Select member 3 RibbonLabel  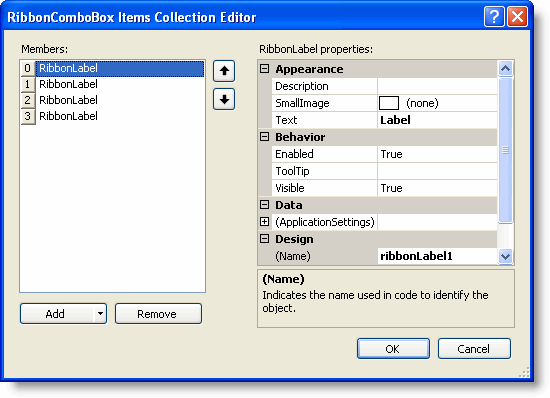[120, 116]
